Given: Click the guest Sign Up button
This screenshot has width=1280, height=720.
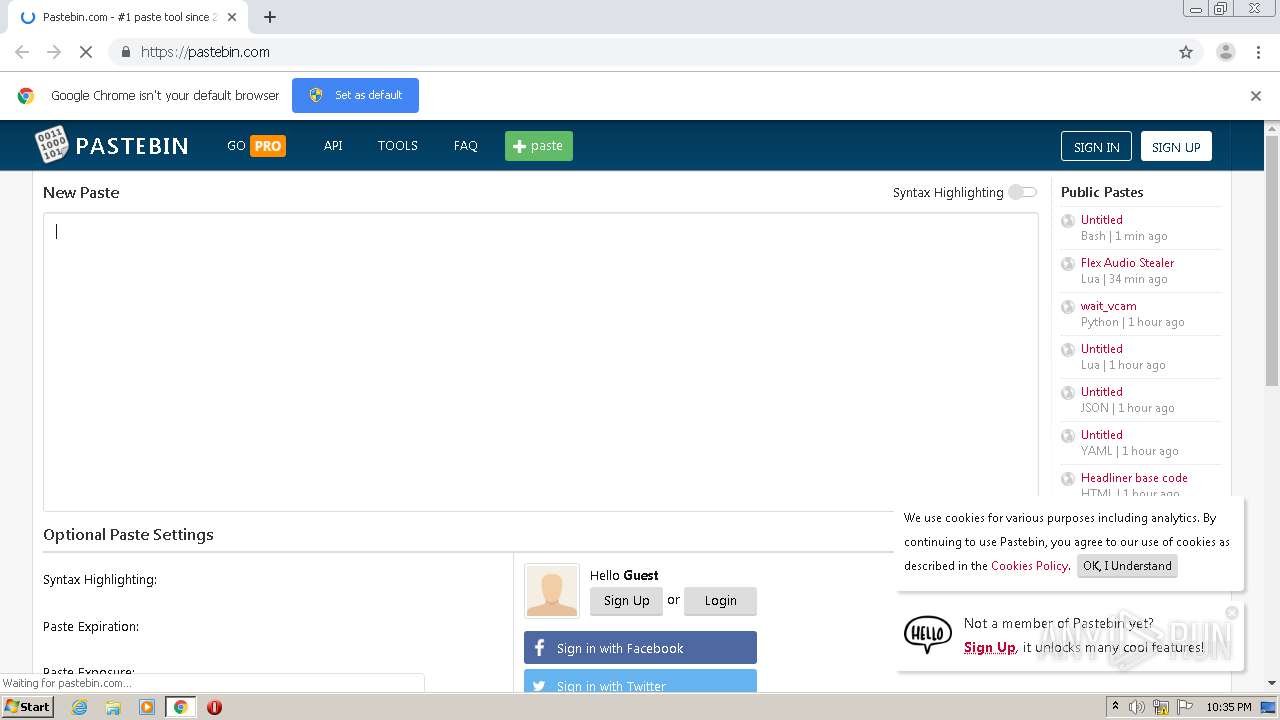Looking at the screenshot, I should 626,601.
